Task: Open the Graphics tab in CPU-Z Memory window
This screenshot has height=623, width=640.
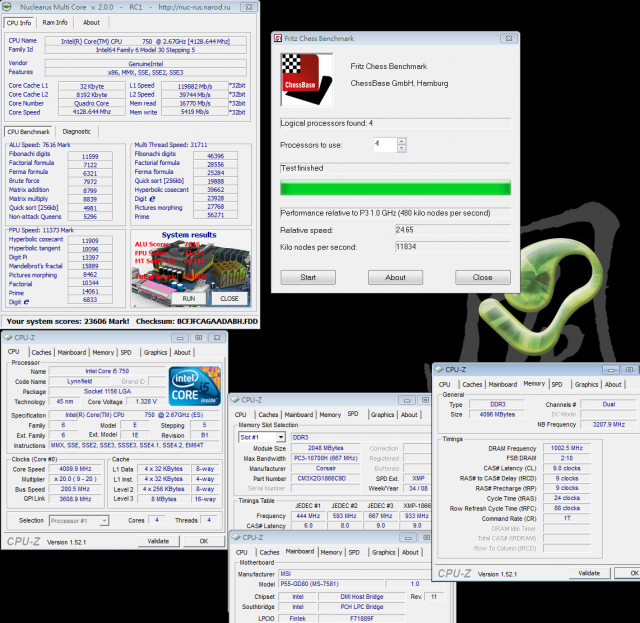Action: pos(587,384)
